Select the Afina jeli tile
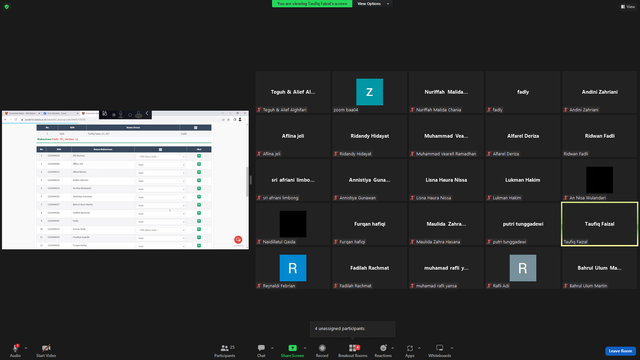640x360 pixels. [x=293, y=136]
